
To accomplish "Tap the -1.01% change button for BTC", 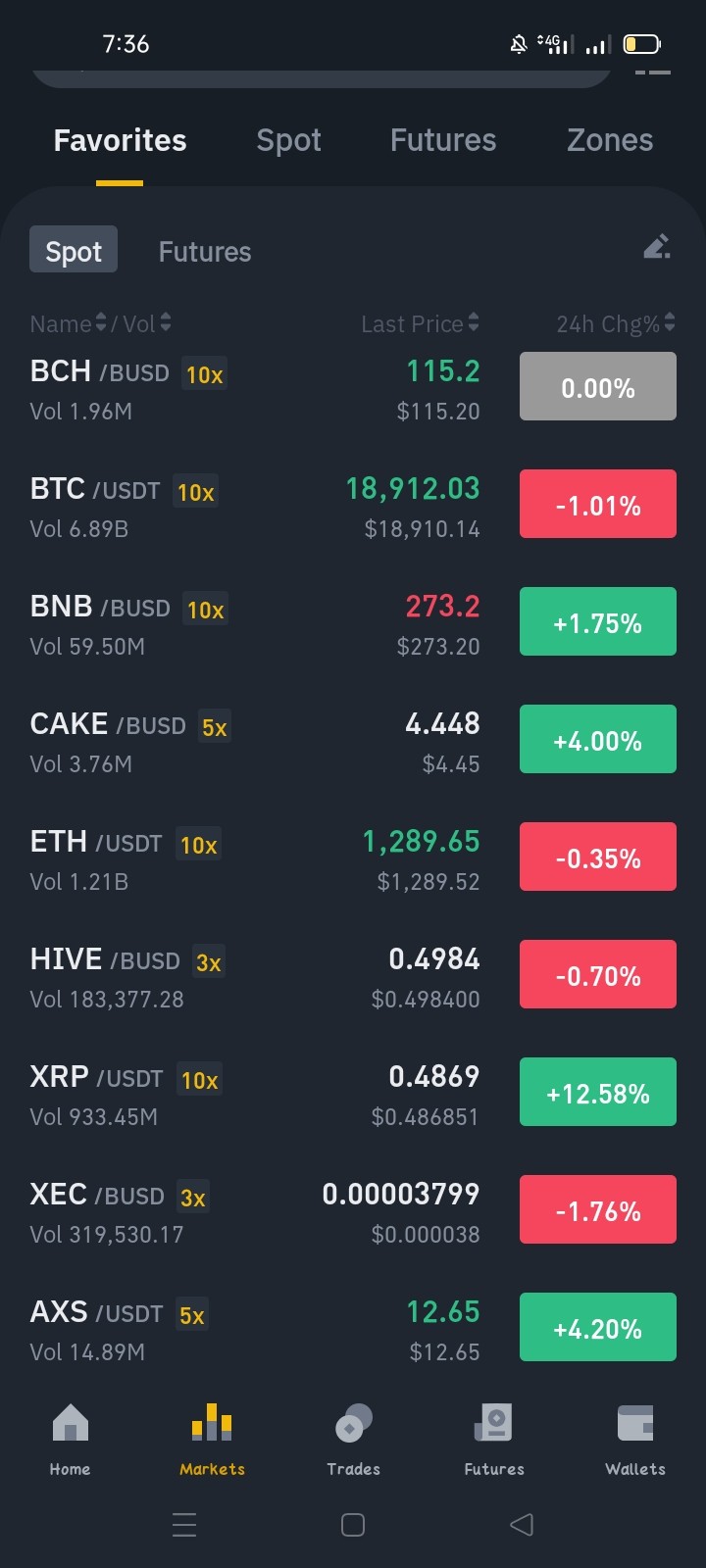I will point(598,504).
